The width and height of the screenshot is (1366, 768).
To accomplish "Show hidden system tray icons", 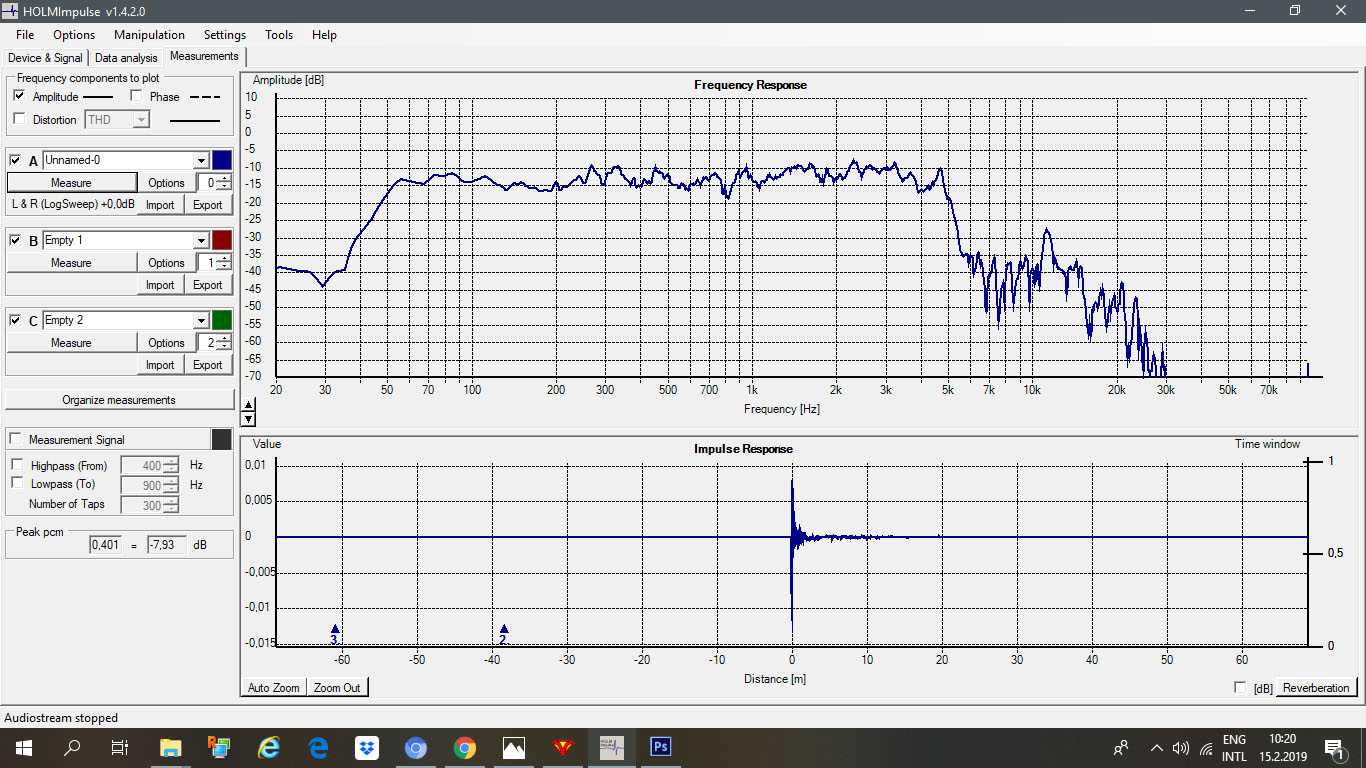I will (x=1157, y=747).
